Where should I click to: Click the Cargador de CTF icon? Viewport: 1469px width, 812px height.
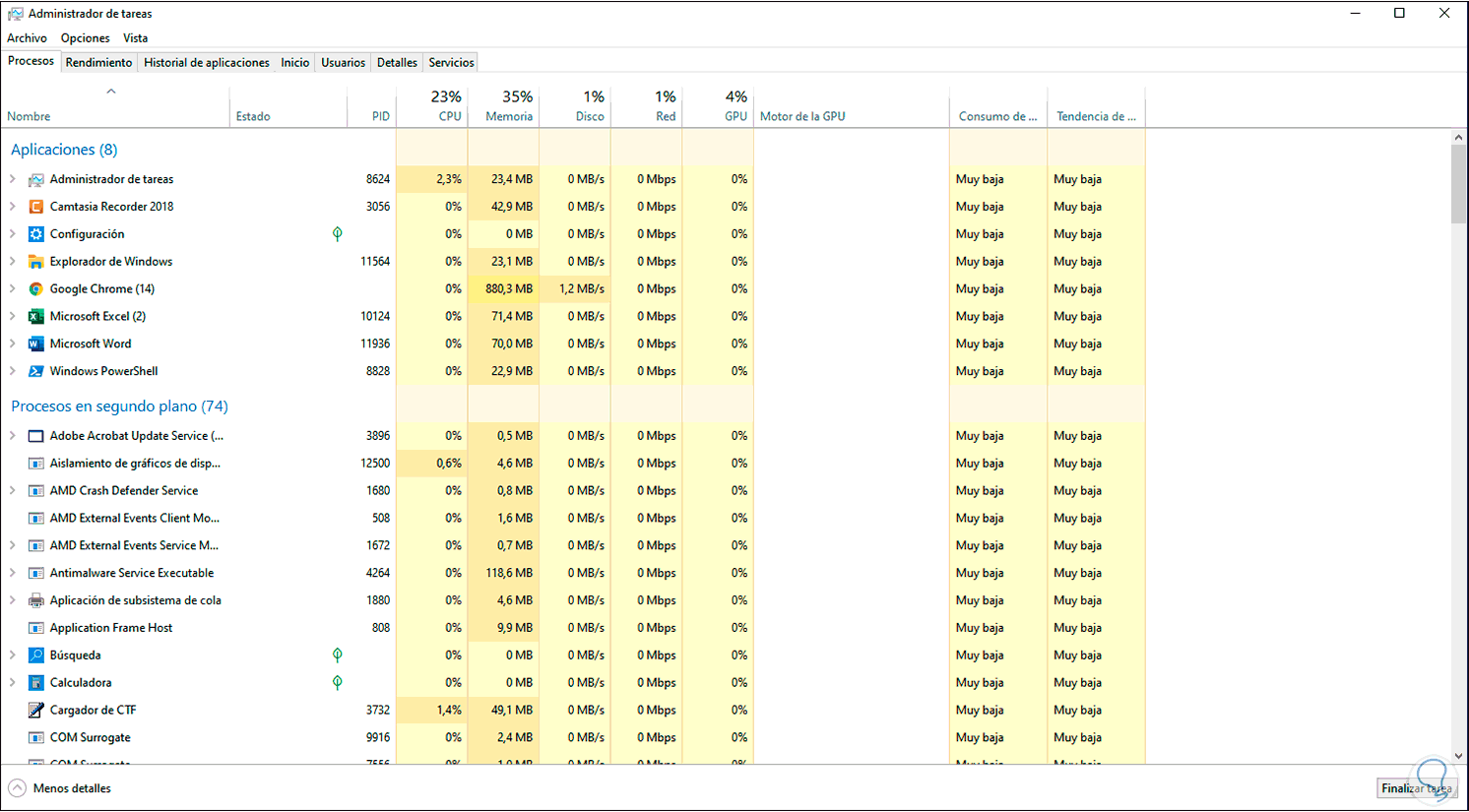coord(36,711)
